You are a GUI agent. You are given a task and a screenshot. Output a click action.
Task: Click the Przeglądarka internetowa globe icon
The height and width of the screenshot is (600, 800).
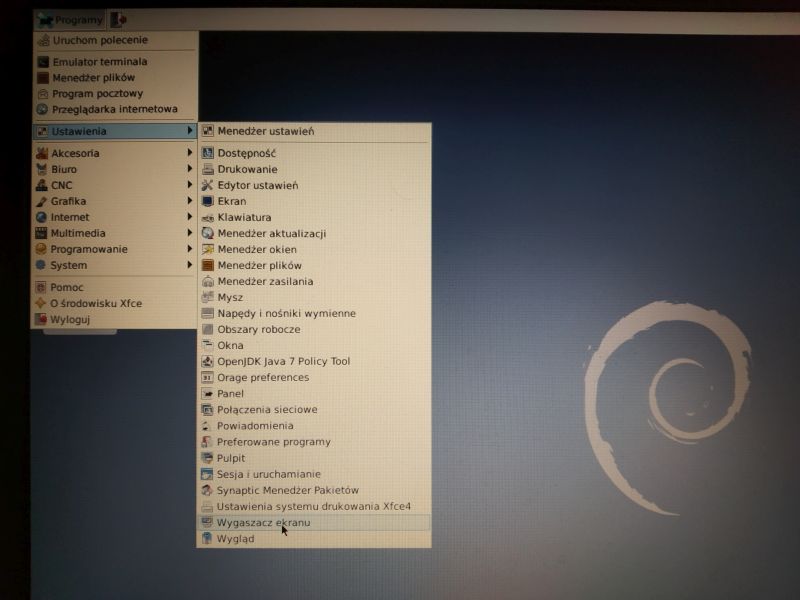tap(43, 110)
